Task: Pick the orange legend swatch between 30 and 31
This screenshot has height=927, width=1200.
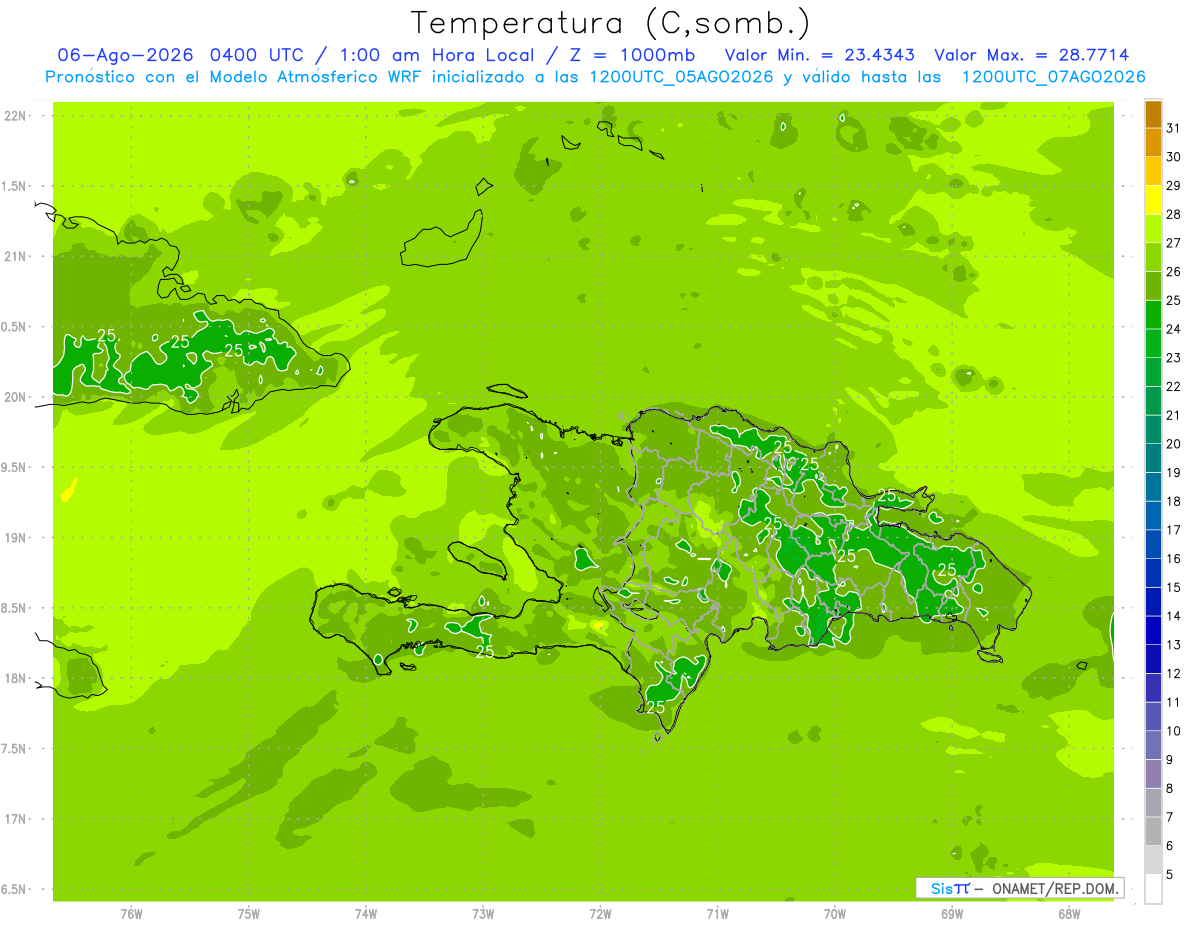Action: [1153, 143]
